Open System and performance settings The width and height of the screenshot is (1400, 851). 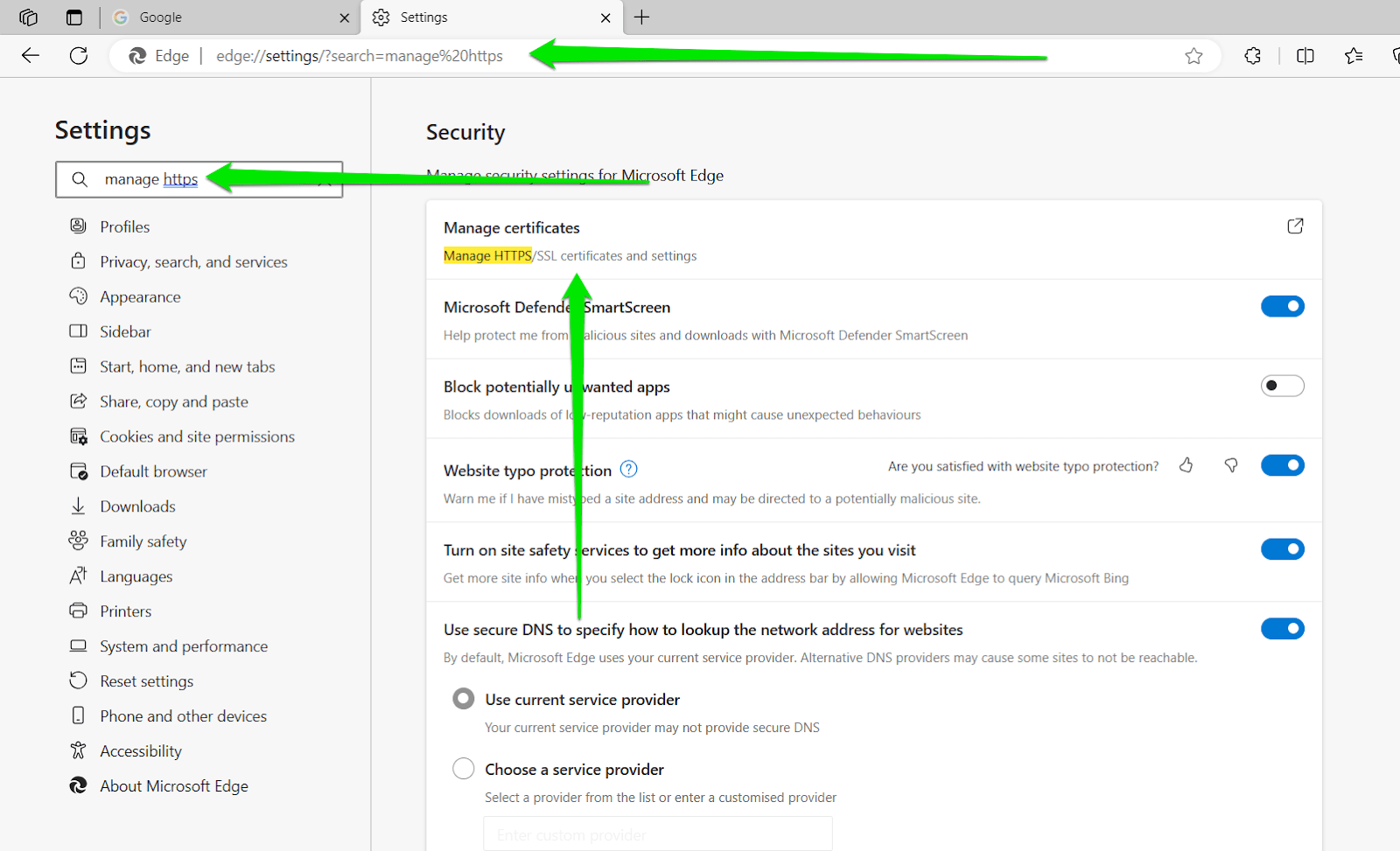tap(184, 646)
